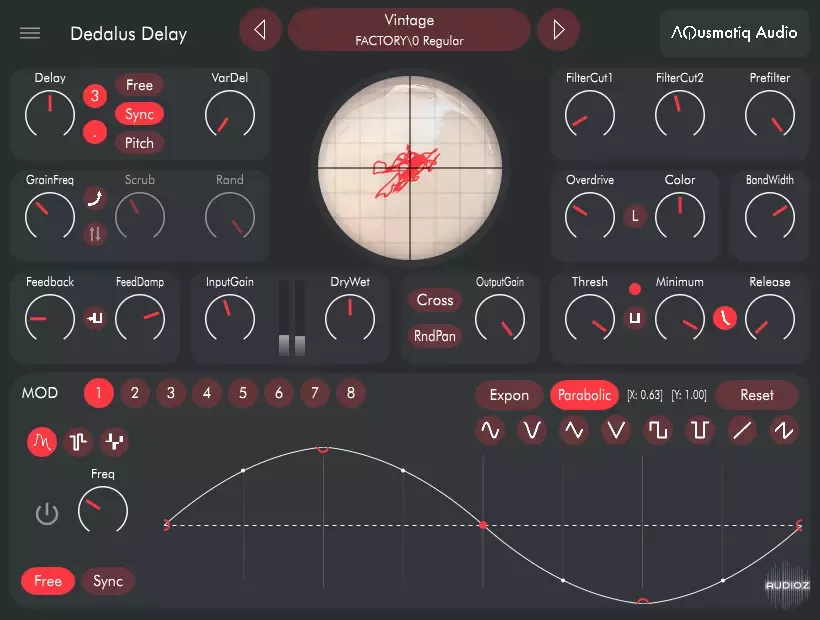The image size is (820, 620).
Task: Click the InputGain knob
Action: click(x=230, y=318)
